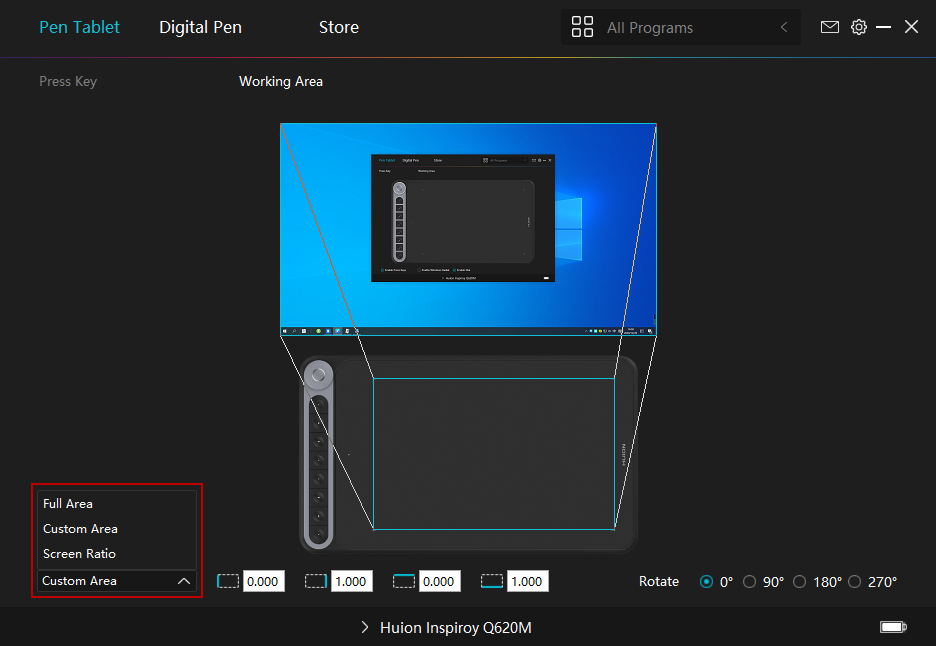Click the left margin area icon

pyautogui.click(x=229, y=581)
